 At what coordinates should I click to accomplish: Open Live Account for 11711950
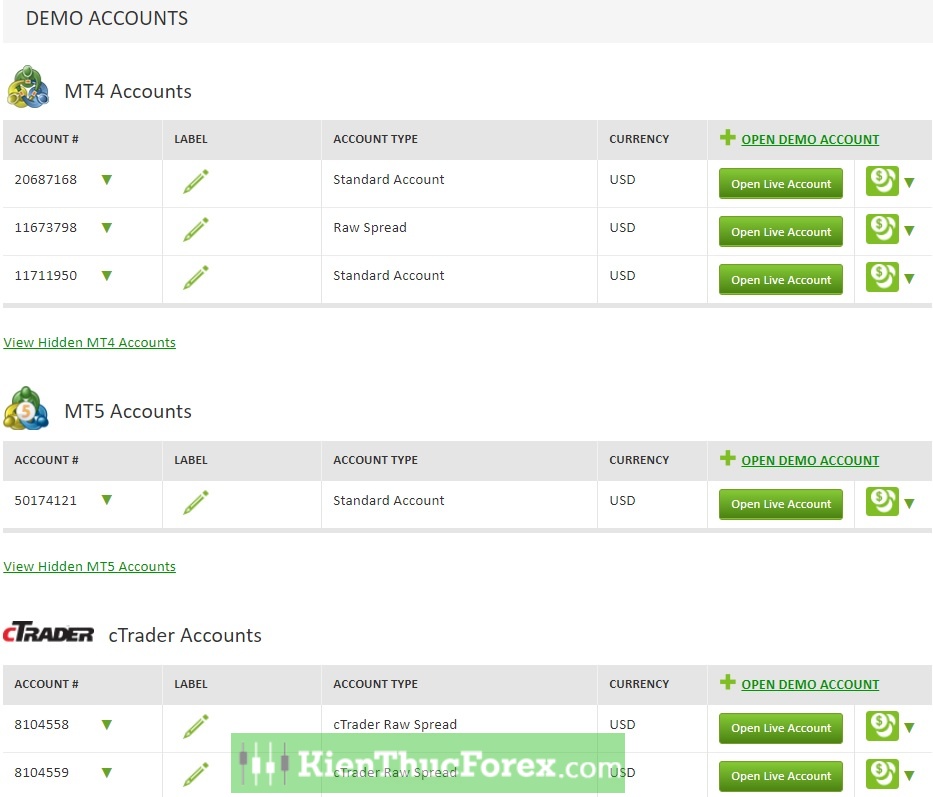[781, 280]
